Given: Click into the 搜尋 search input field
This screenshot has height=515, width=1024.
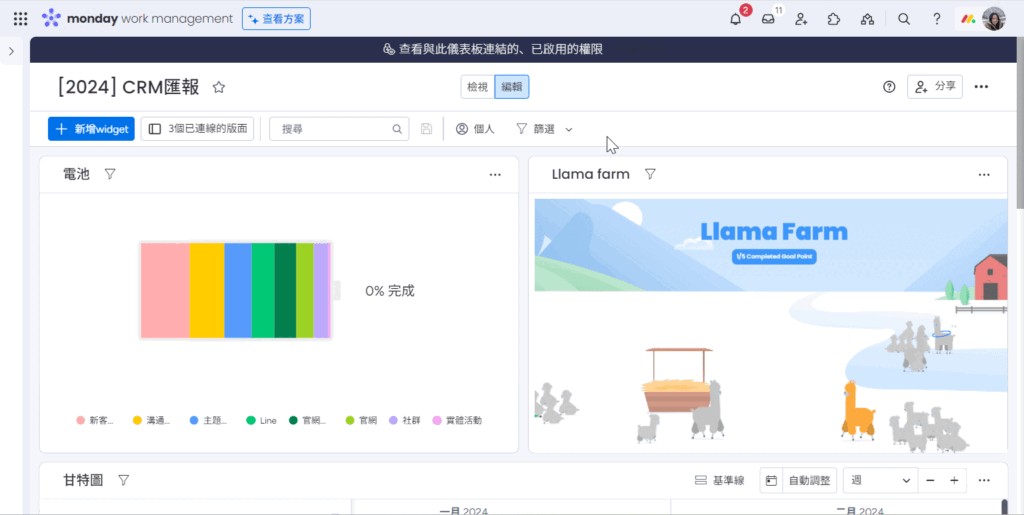Looking at the screenshot, I should click(340, 129).
